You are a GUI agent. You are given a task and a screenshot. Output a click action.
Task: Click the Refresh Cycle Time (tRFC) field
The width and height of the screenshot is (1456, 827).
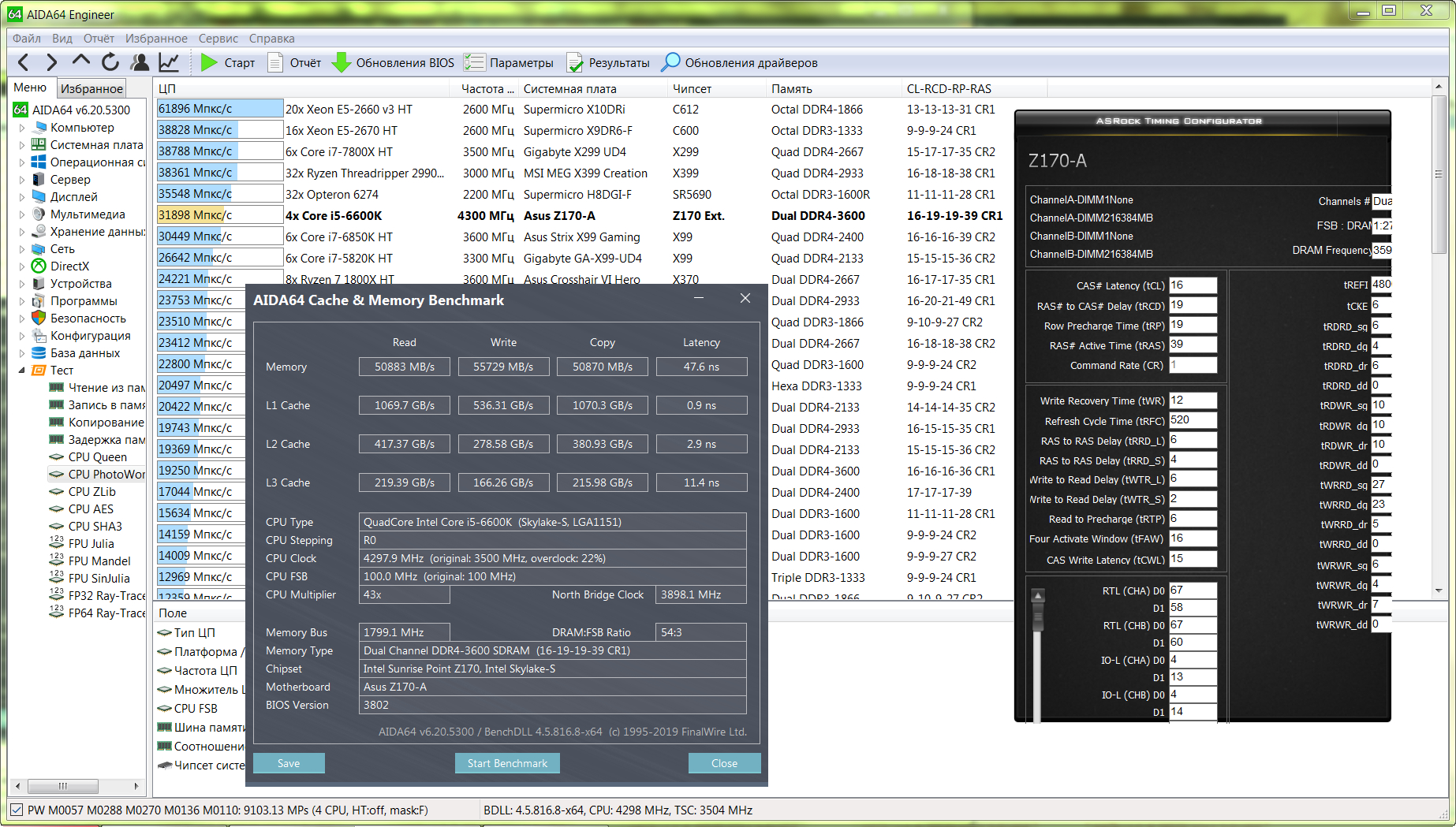pos(1193,420)
